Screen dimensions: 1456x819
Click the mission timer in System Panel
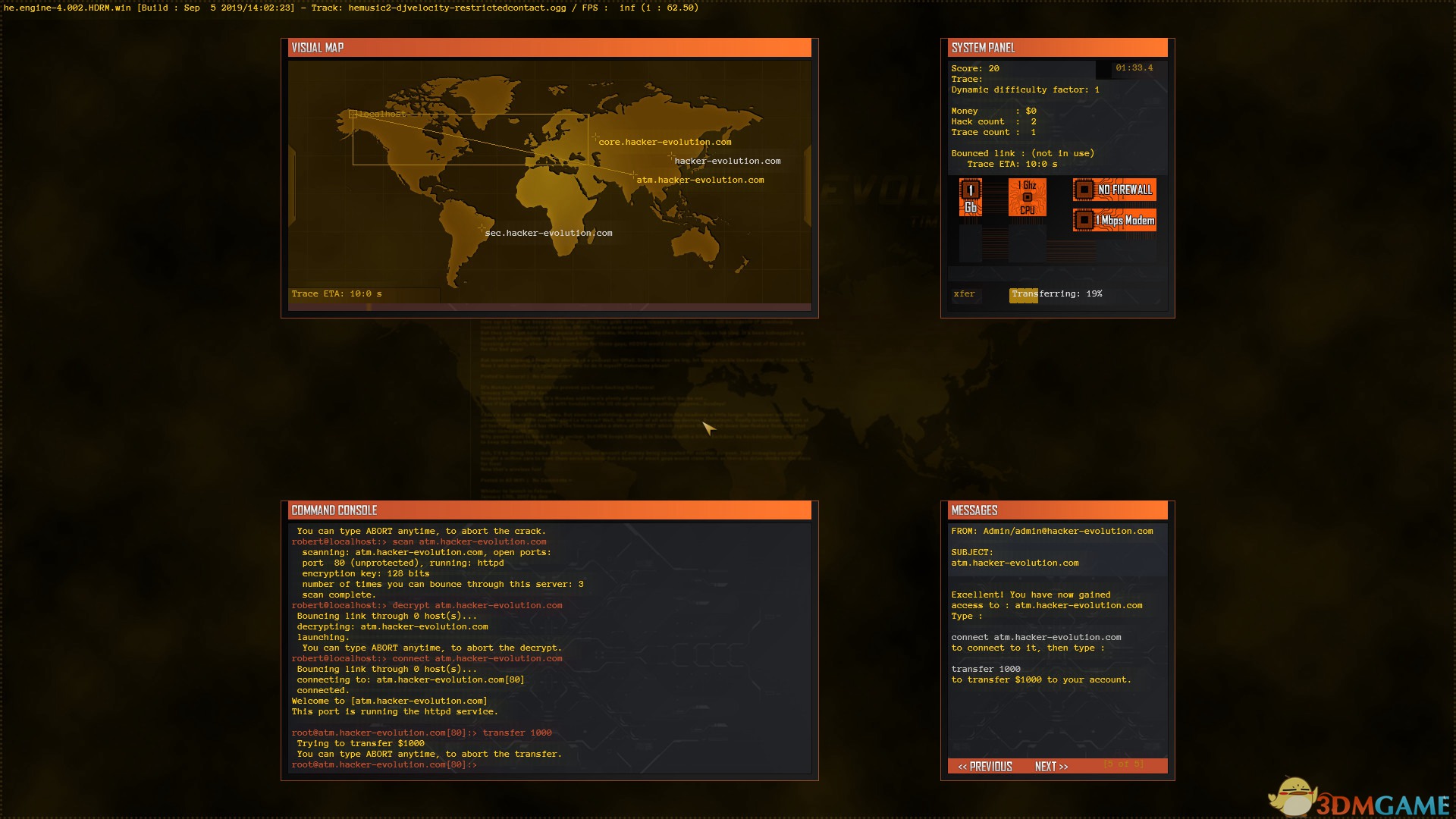coord(1133,68)
